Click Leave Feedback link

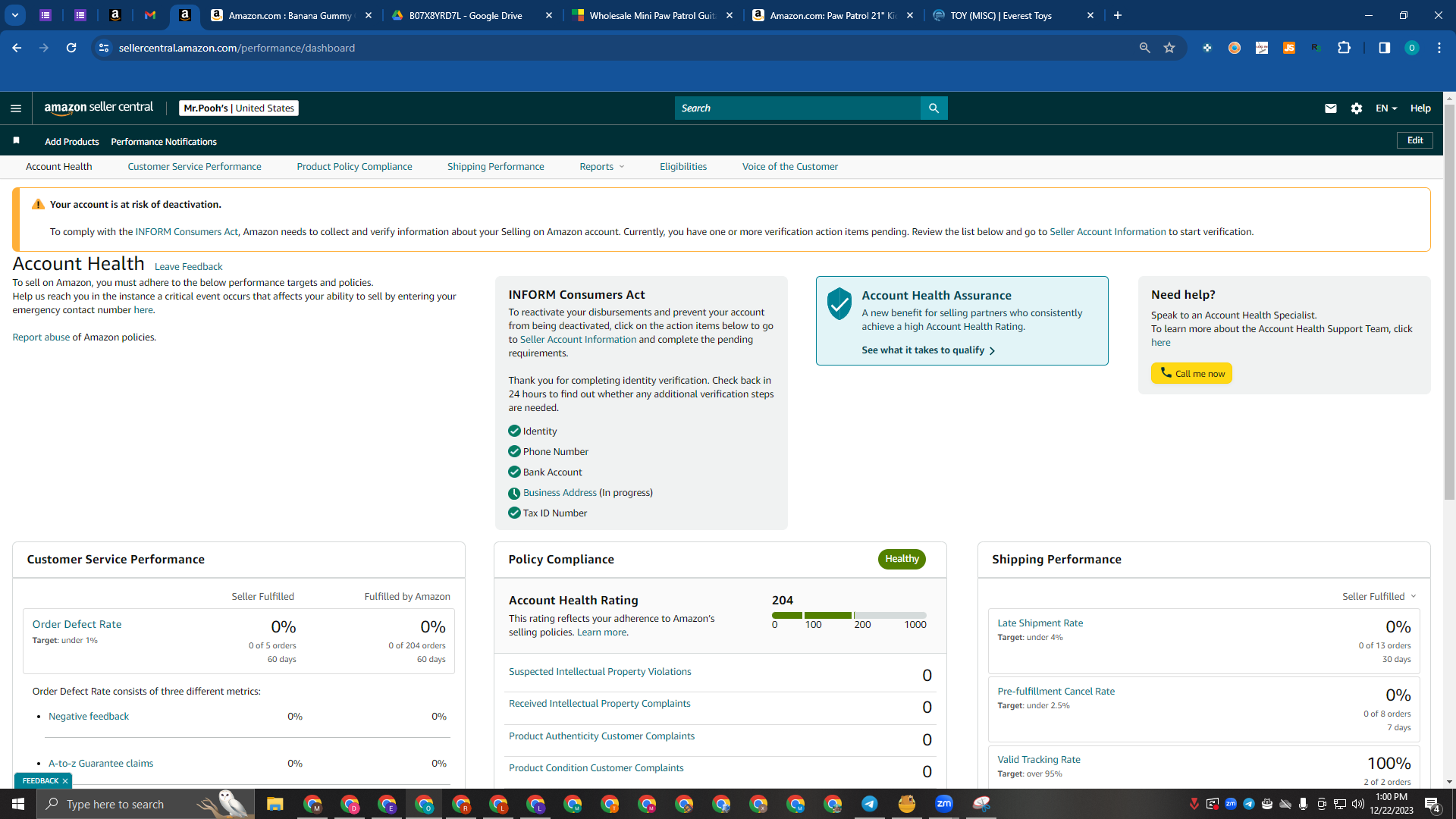(188, 267)
